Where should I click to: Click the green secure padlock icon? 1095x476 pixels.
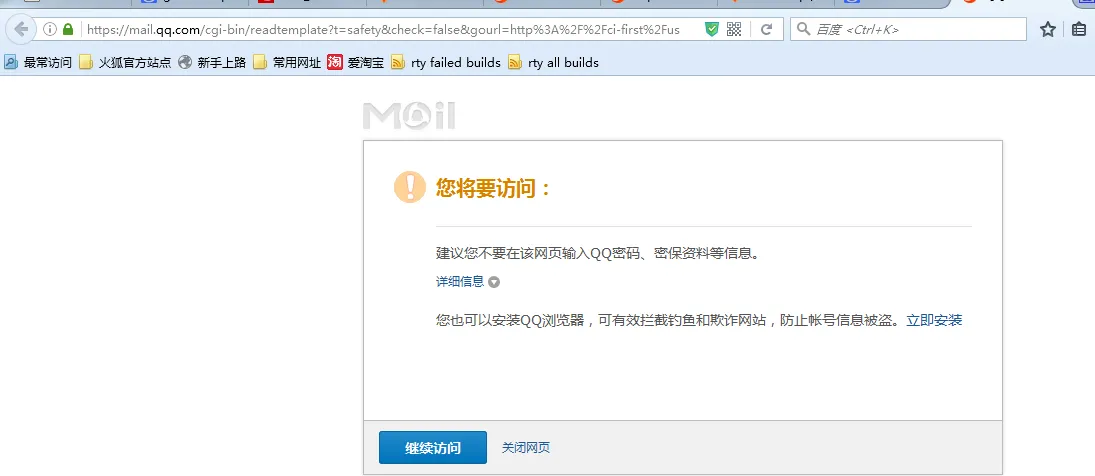(68, 29)
